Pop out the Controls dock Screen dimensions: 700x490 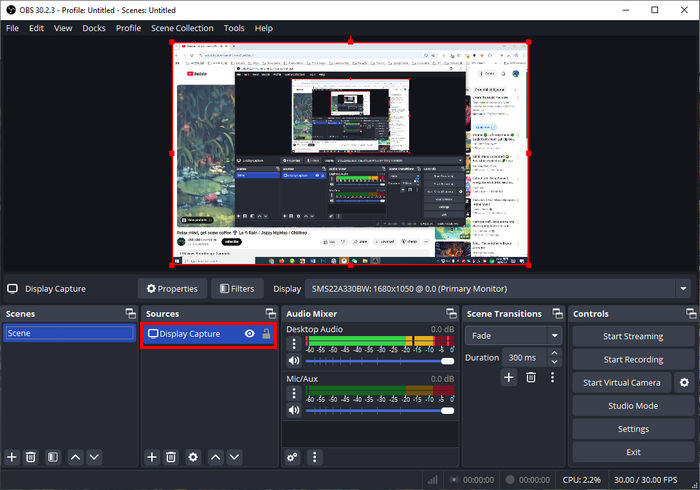tap(691, 314)
